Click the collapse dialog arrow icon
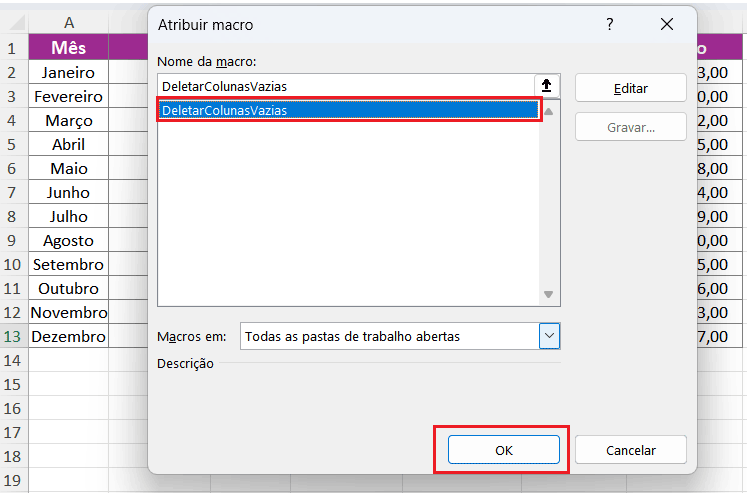Viewport: 747px width, 493px height. point(547,86)
